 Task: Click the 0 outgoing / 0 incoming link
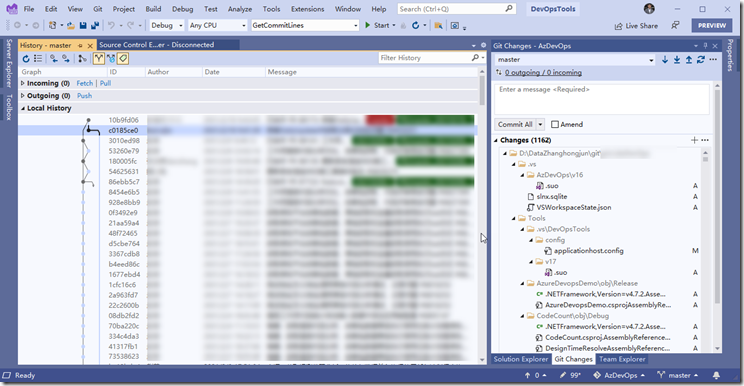click(543, 73)
